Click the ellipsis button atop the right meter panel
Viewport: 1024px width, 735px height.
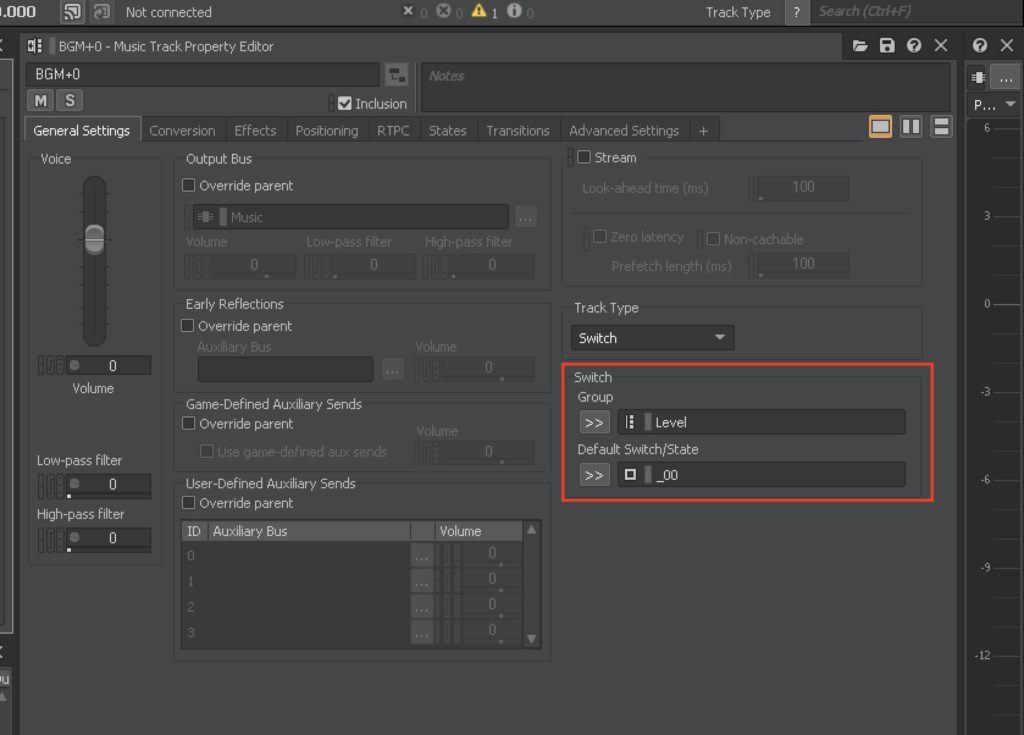coord(1006,78)
